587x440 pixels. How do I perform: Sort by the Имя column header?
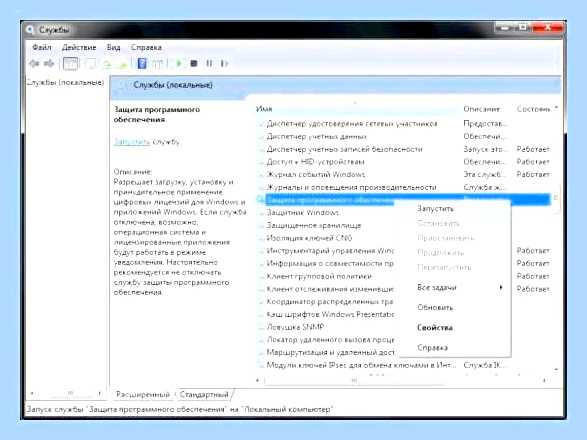tap(264, 109)
